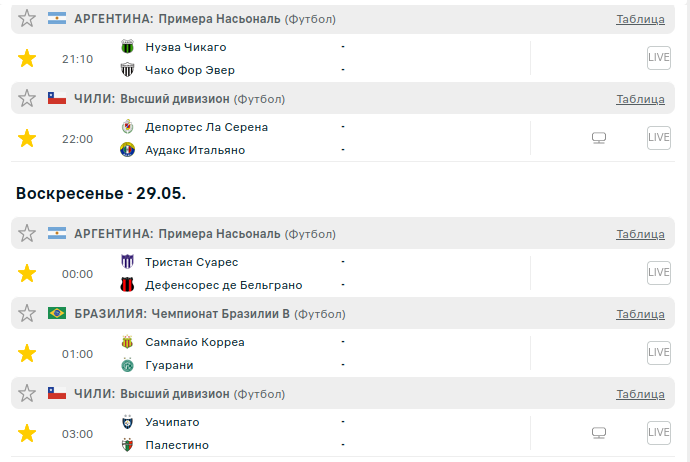This screenshot has width=690, height=462.
Task: Click the Аудакс Итальяно team crest
Action: 128,150
